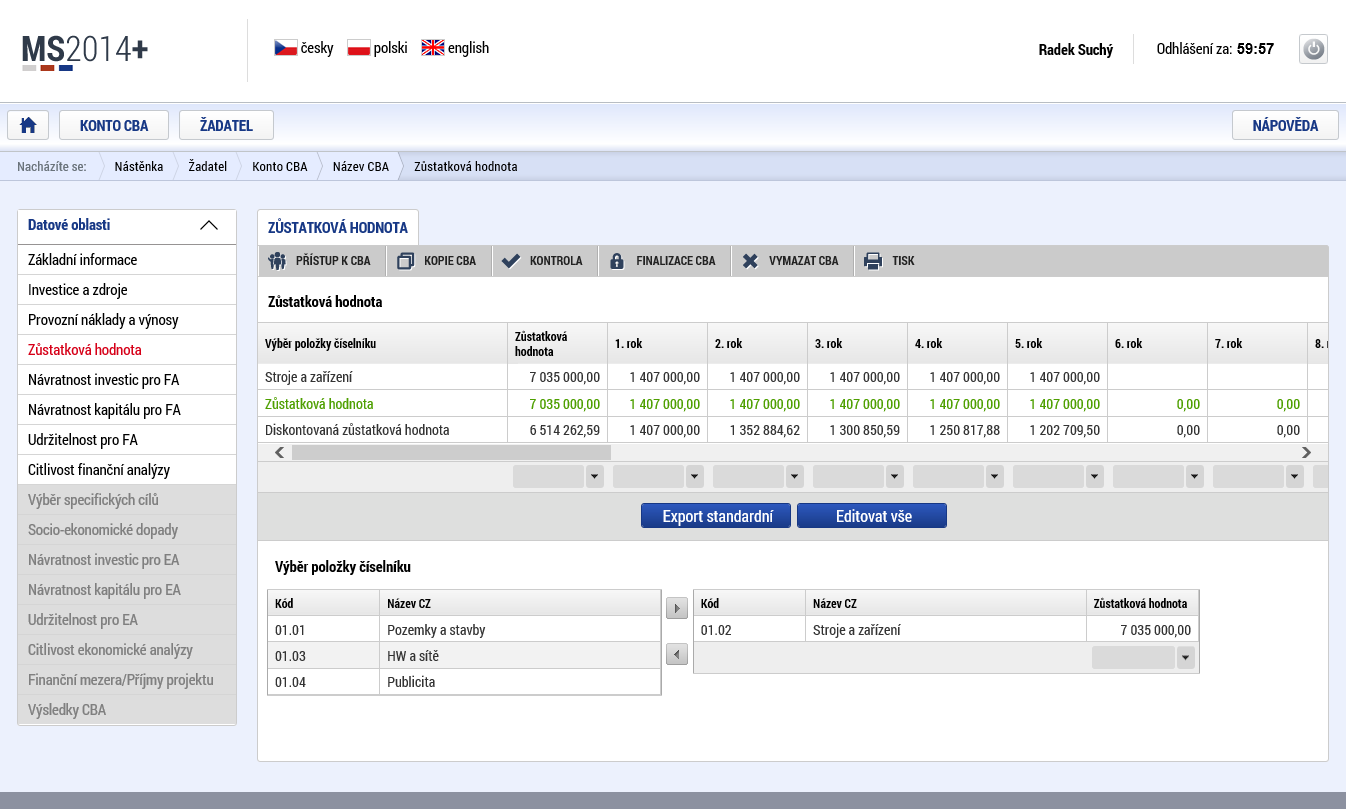Run Kontrola check from toolbar
Image resolution: width=1346 pixels, height=809 pixels.
coord(545,261)
